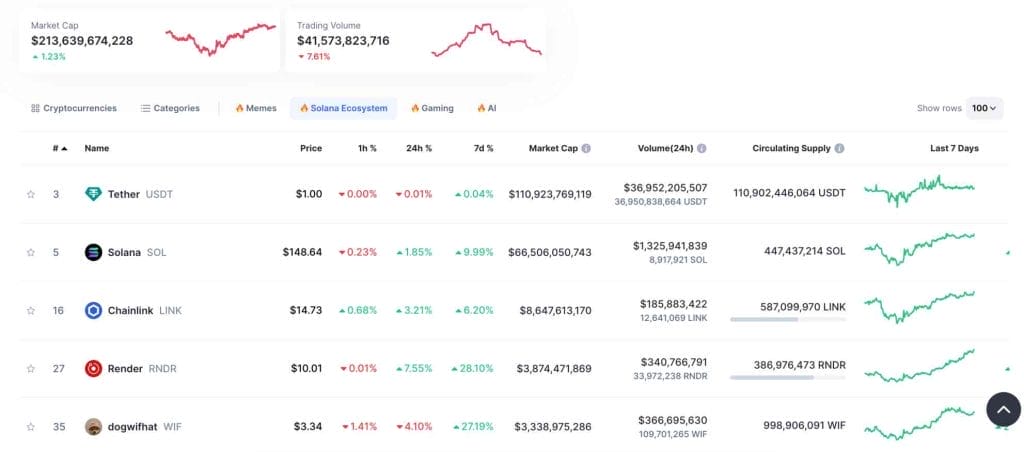1024x452 pixels.
Task: Sort table by 24h % column
Action: click(x=419, y=148)
